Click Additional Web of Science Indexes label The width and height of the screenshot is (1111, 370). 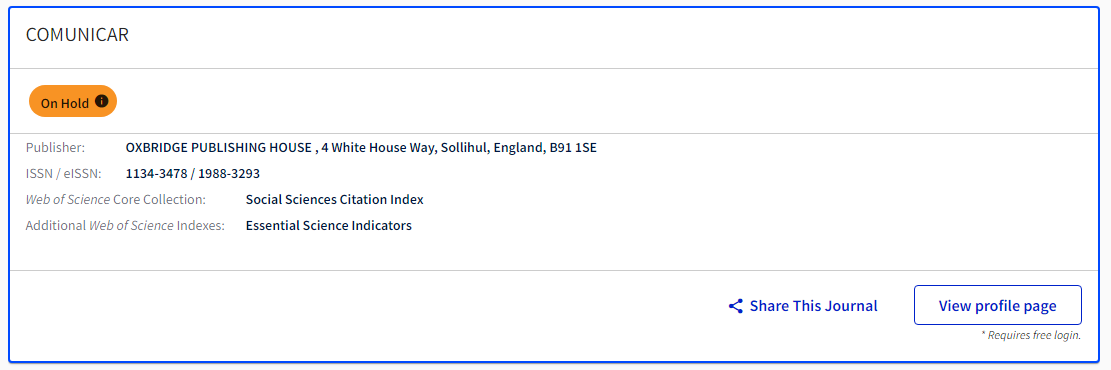[125, 226]
